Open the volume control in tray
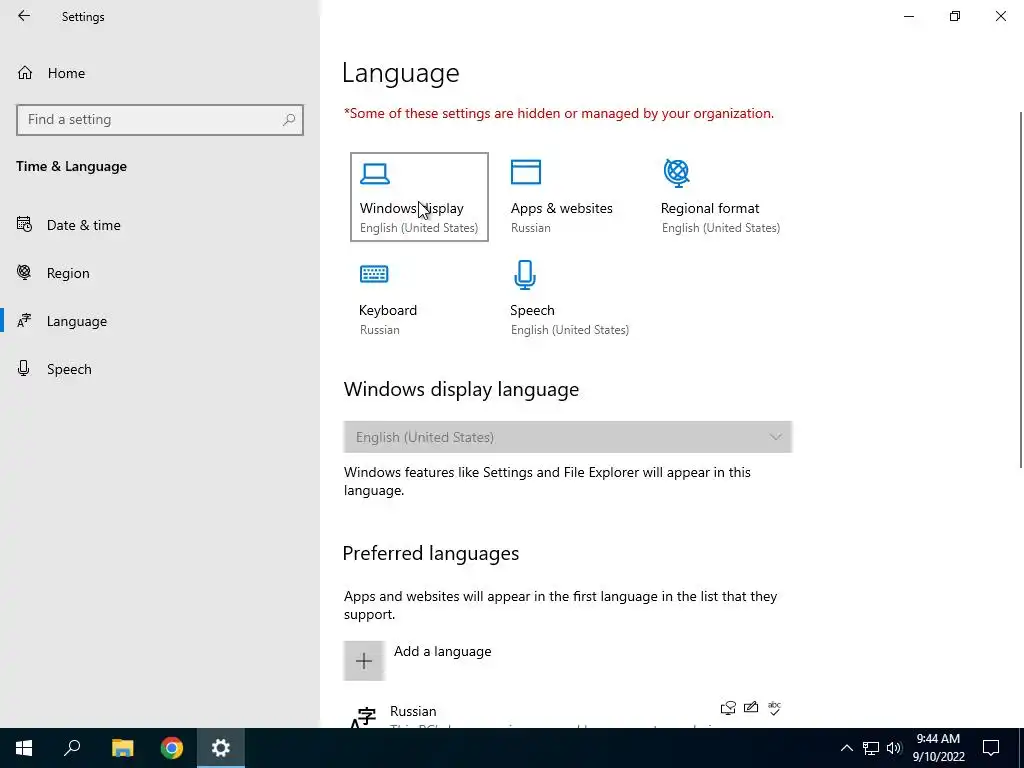 tap(894, 748)
